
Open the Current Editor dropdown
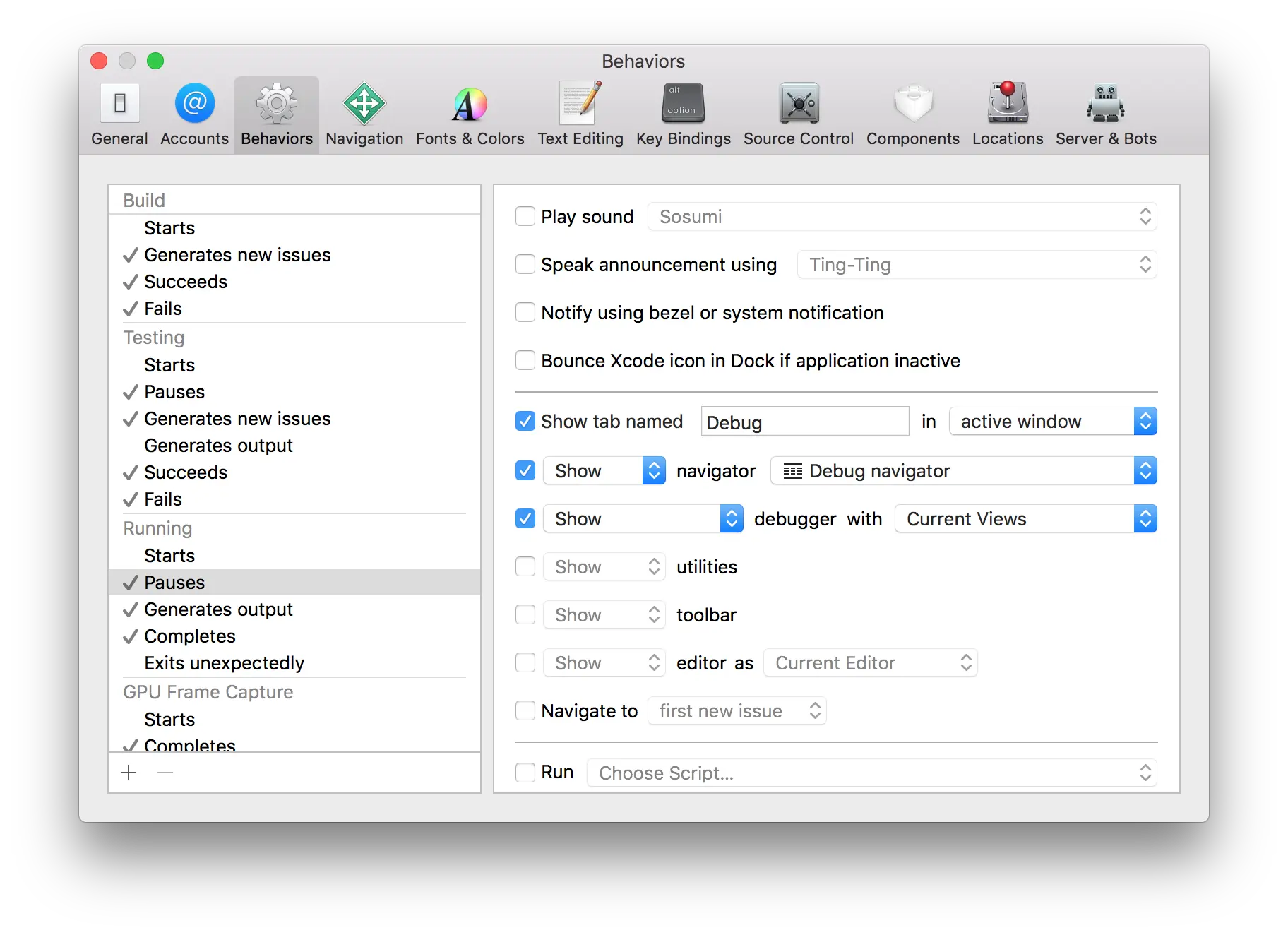(871, 663)
